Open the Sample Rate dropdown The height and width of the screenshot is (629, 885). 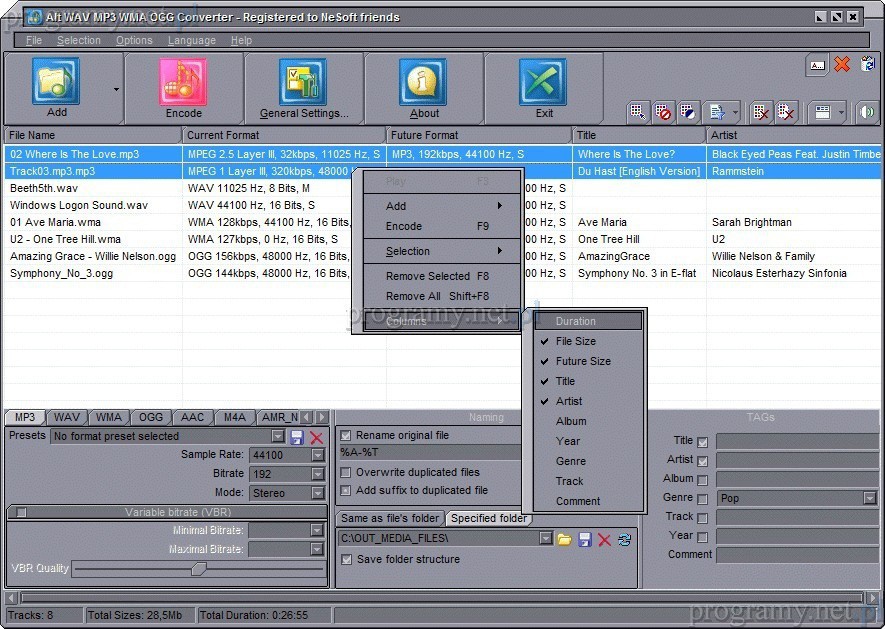318,455
